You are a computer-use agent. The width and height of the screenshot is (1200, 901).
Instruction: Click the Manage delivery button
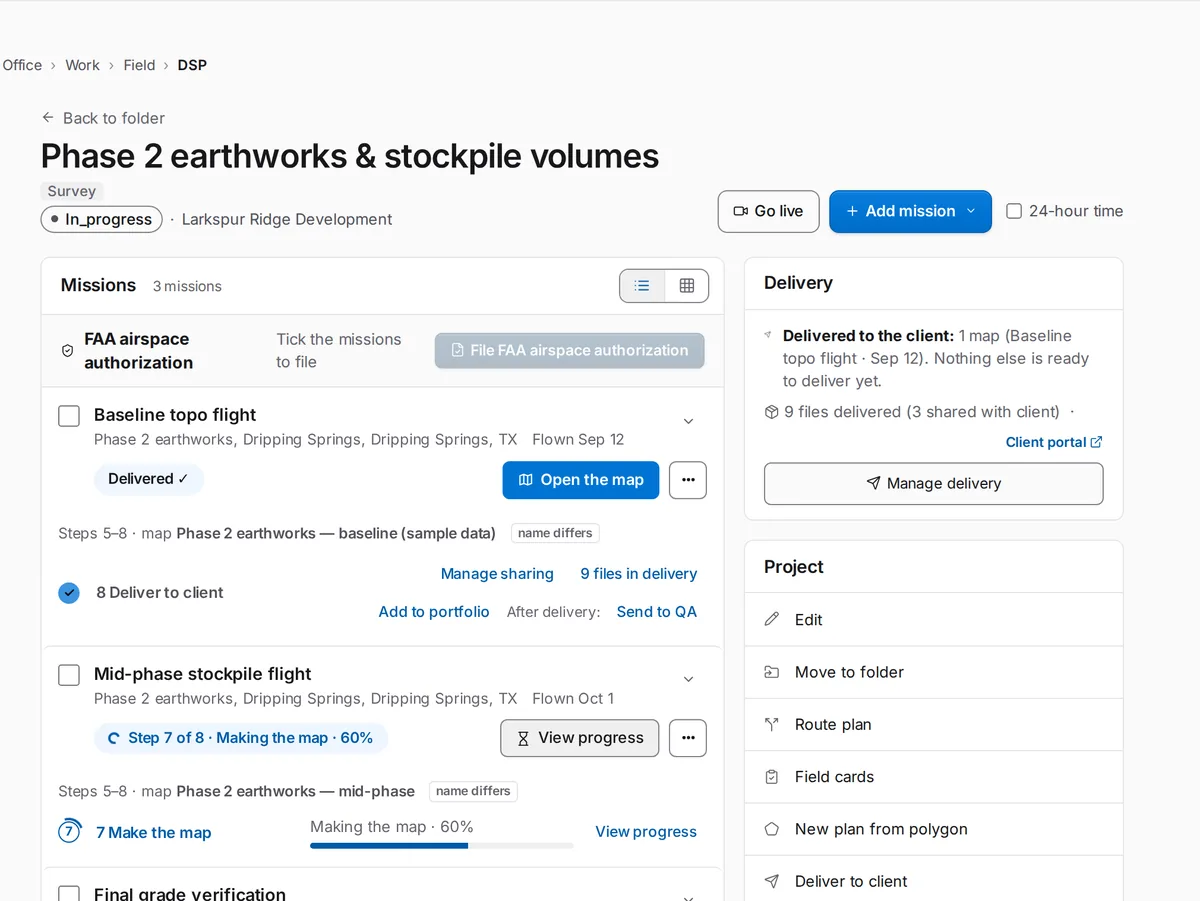point(933,484)
